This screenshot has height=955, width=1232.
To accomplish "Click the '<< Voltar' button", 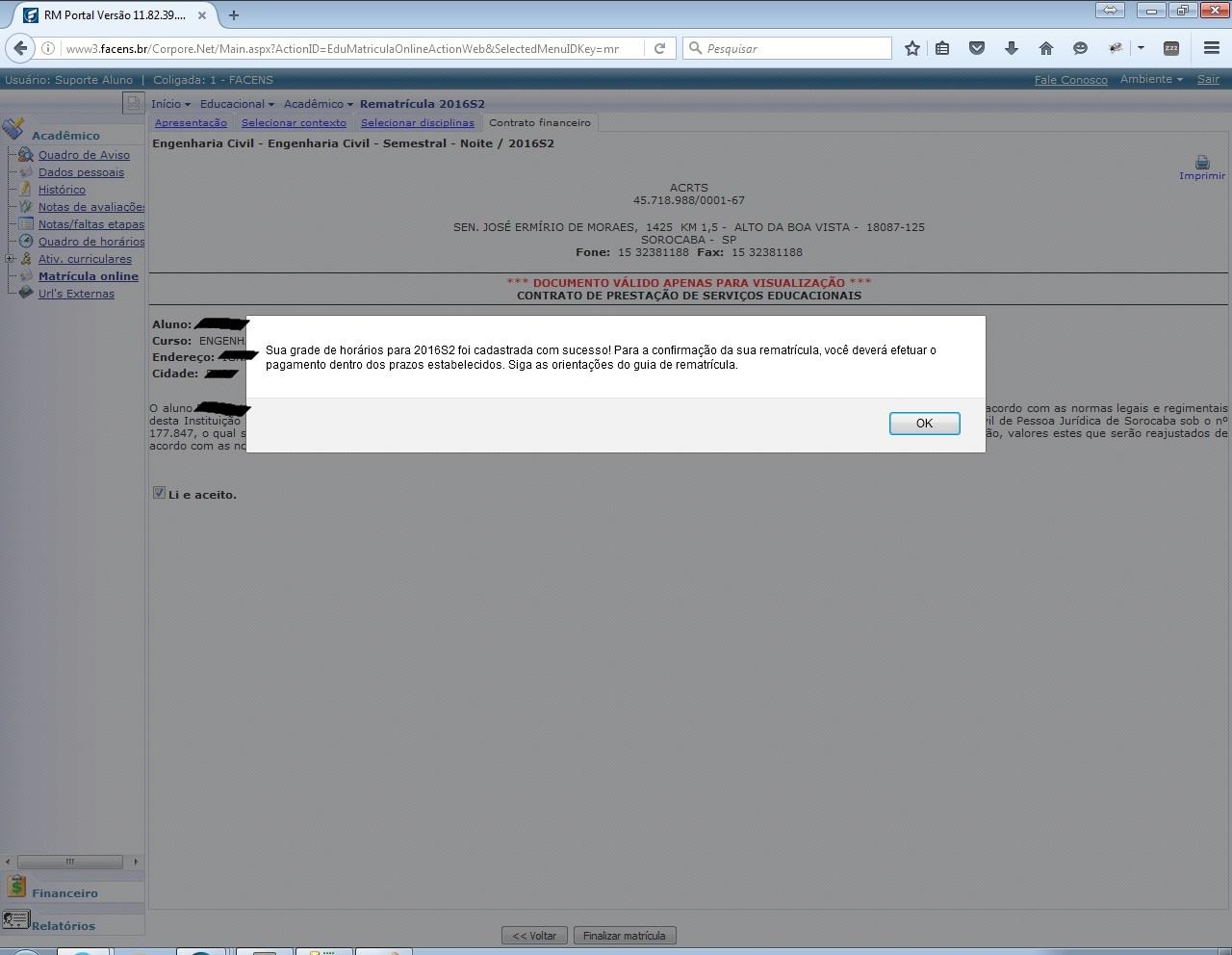I will [x=534, y=936].
